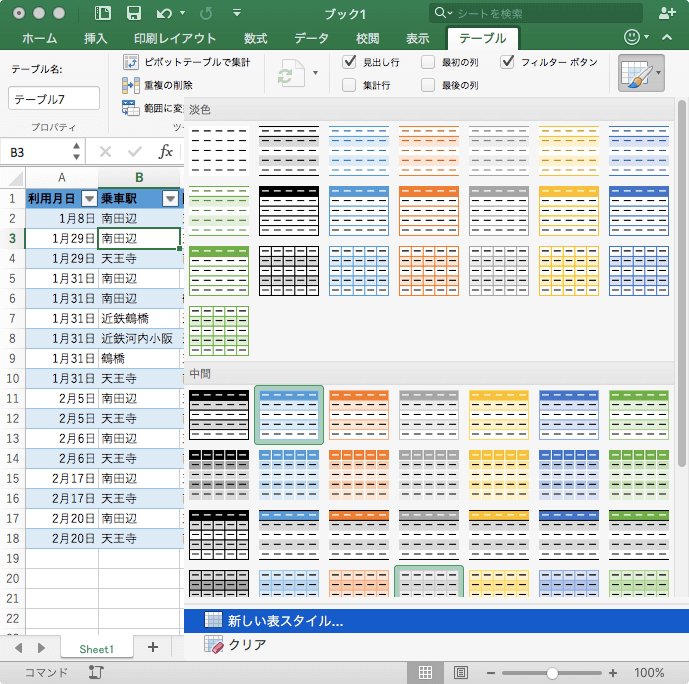Screen dimensions: 689x684
Task: Click the zoom in plus icon
Action: point(613,673)
